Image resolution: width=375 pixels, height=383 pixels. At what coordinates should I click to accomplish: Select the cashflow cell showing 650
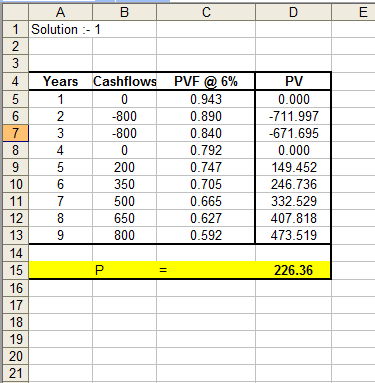[x=124, y=218]
